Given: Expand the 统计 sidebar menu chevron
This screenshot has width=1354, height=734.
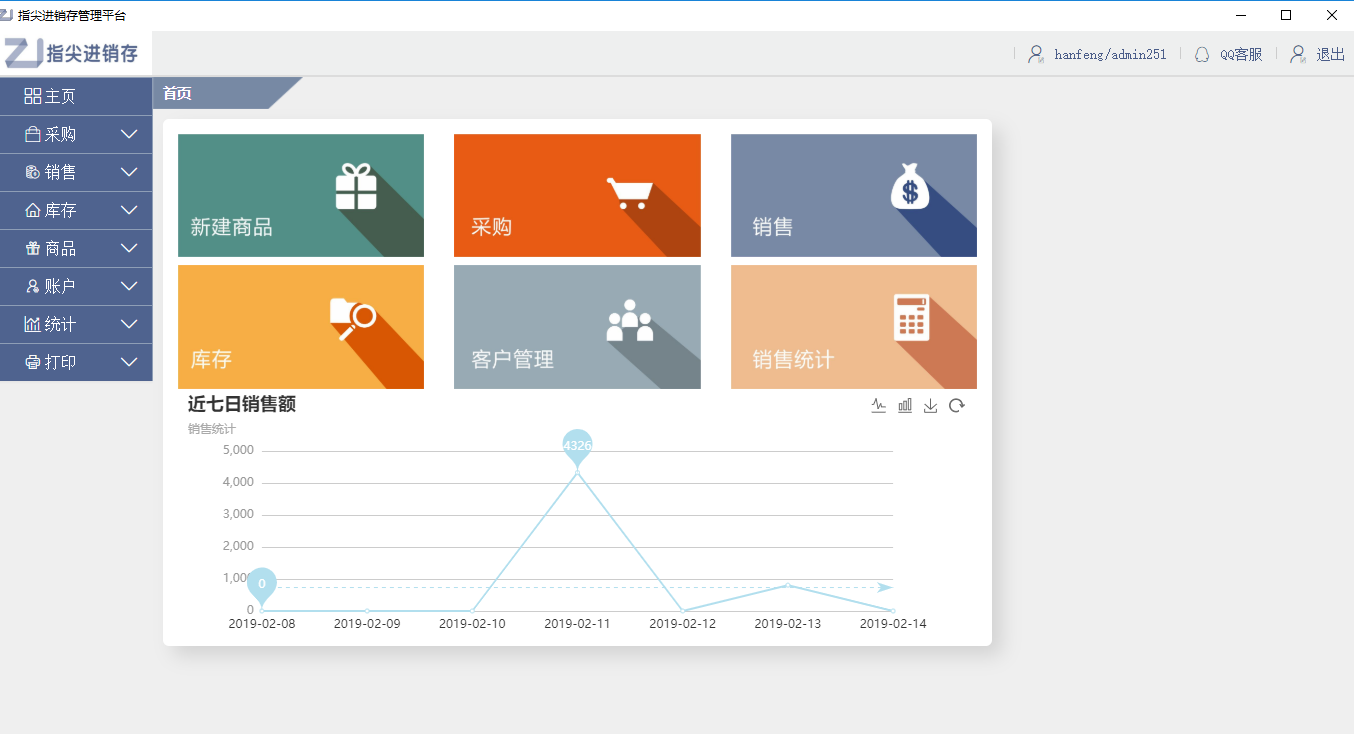Looking at the screenshot, I should [129, 324].
